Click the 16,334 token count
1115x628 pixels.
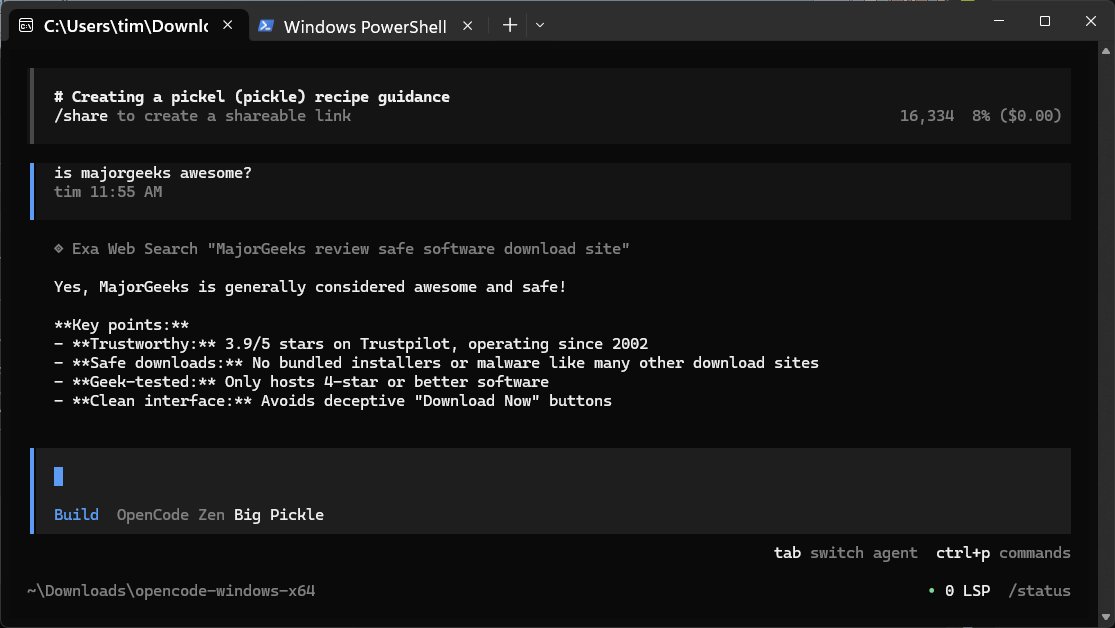(x=927, y=116)
